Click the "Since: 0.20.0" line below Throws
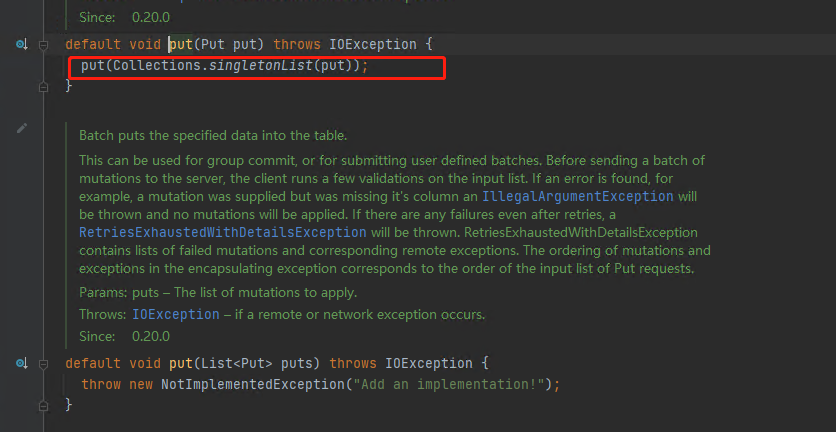The width and height of the screenshot is (836, 432). click(x=124, y=336)
